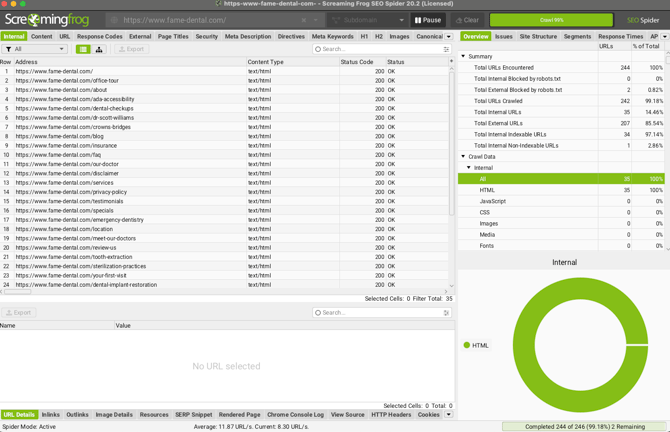Open the SERP Snippet tab
The height and width of the screenshot is (432, 670).
pos(194,414)
